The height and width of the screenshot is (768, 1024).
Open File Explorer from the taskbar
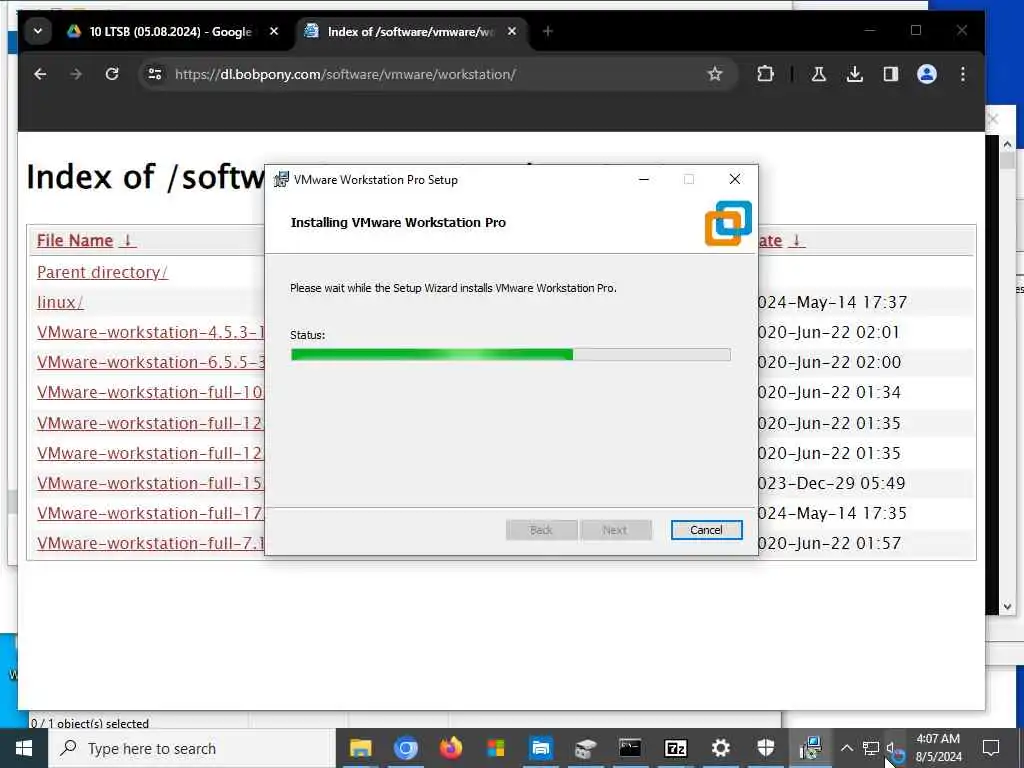click(360, 748)
